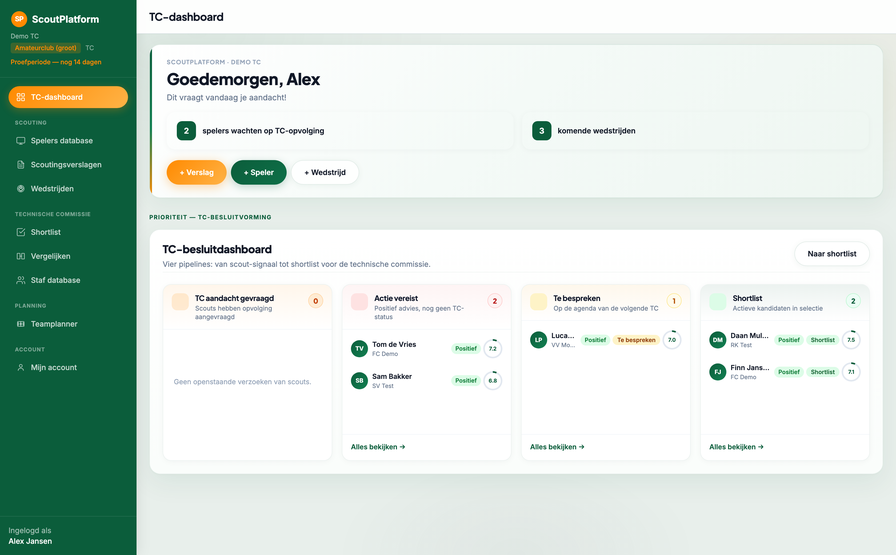Open Wedstrijden in the sidebar
Screen dimensions: 896x555
pyautogui.click(x=68, y=189)
